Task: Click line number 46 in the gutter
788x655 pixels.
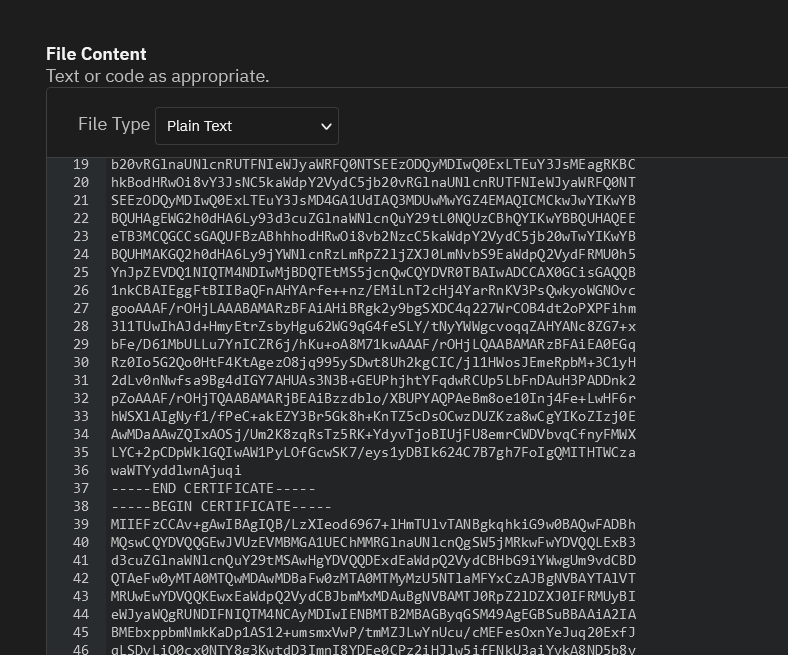Action: 81,649
